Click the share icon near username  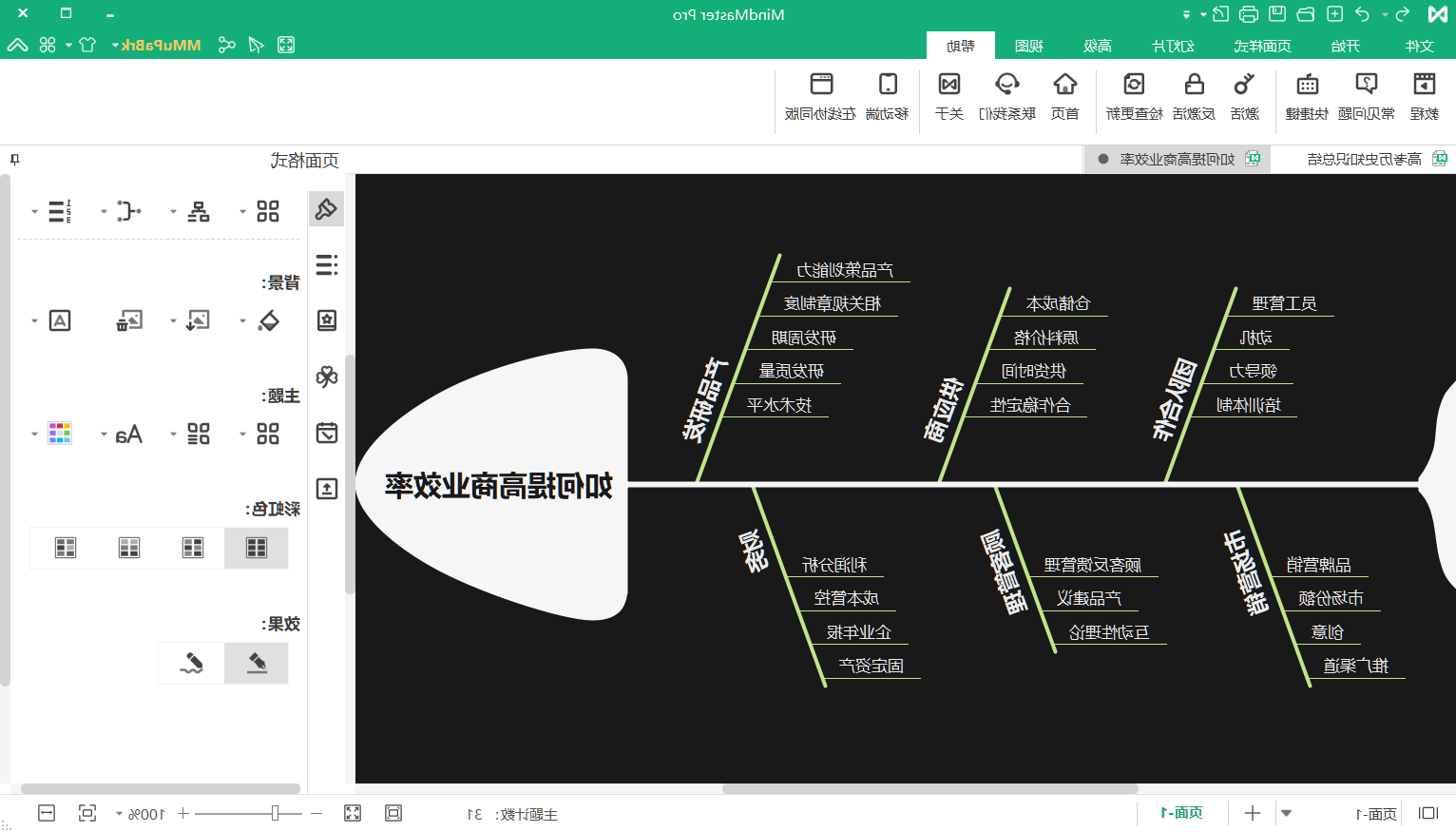point(226,45)
